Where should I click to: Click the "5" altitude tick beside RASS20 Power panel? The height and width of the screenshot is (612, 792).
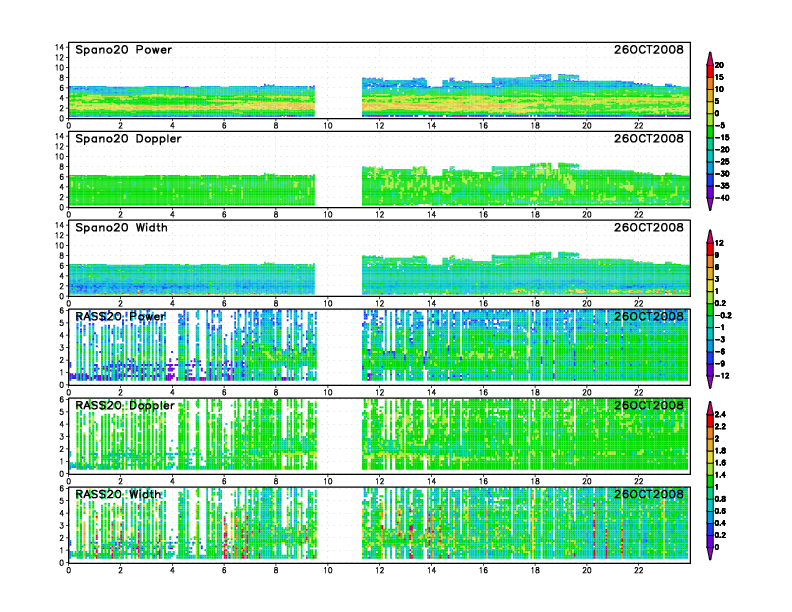[62, 323]
